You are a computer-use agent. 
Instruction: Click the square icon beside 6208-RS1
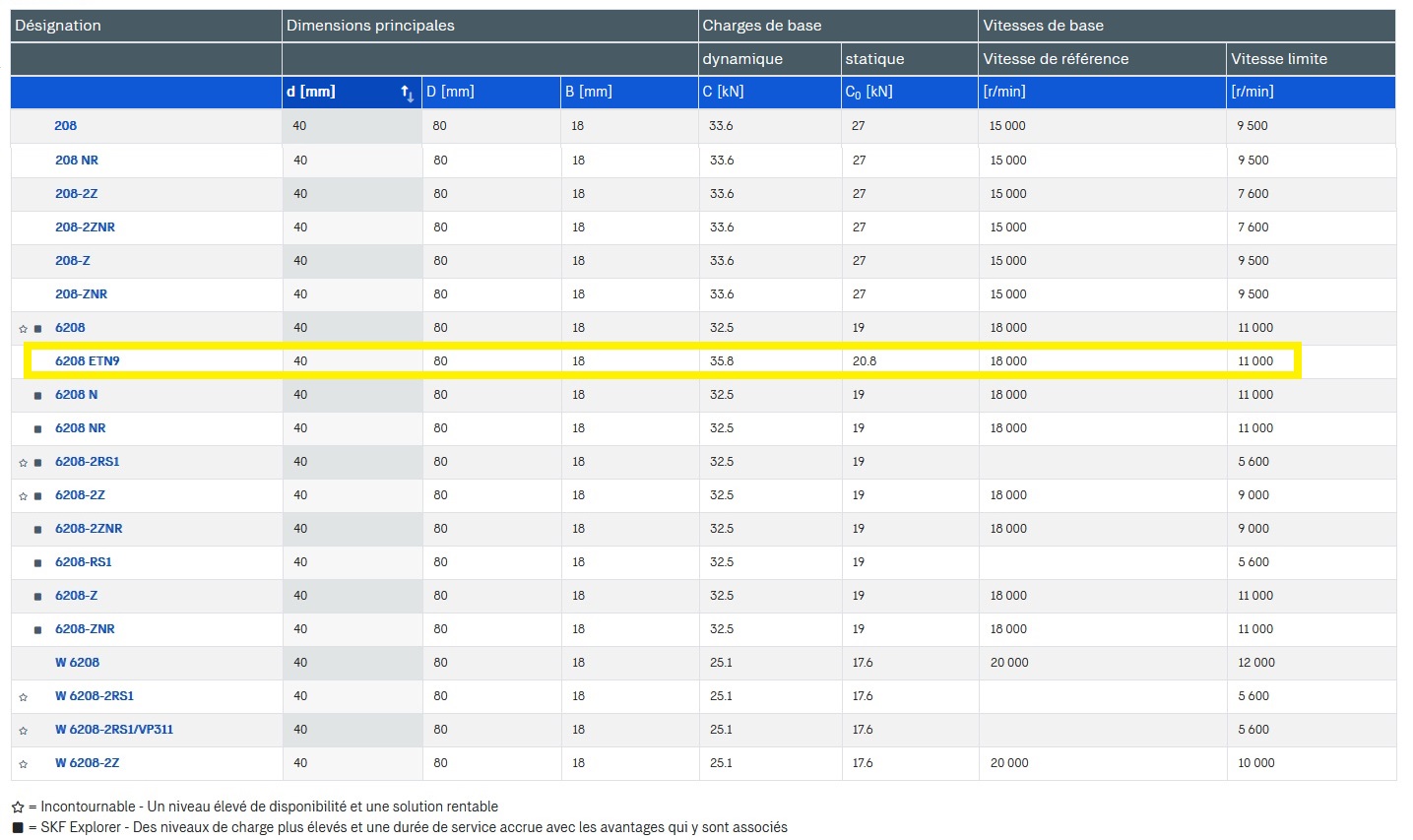(37, 563)
